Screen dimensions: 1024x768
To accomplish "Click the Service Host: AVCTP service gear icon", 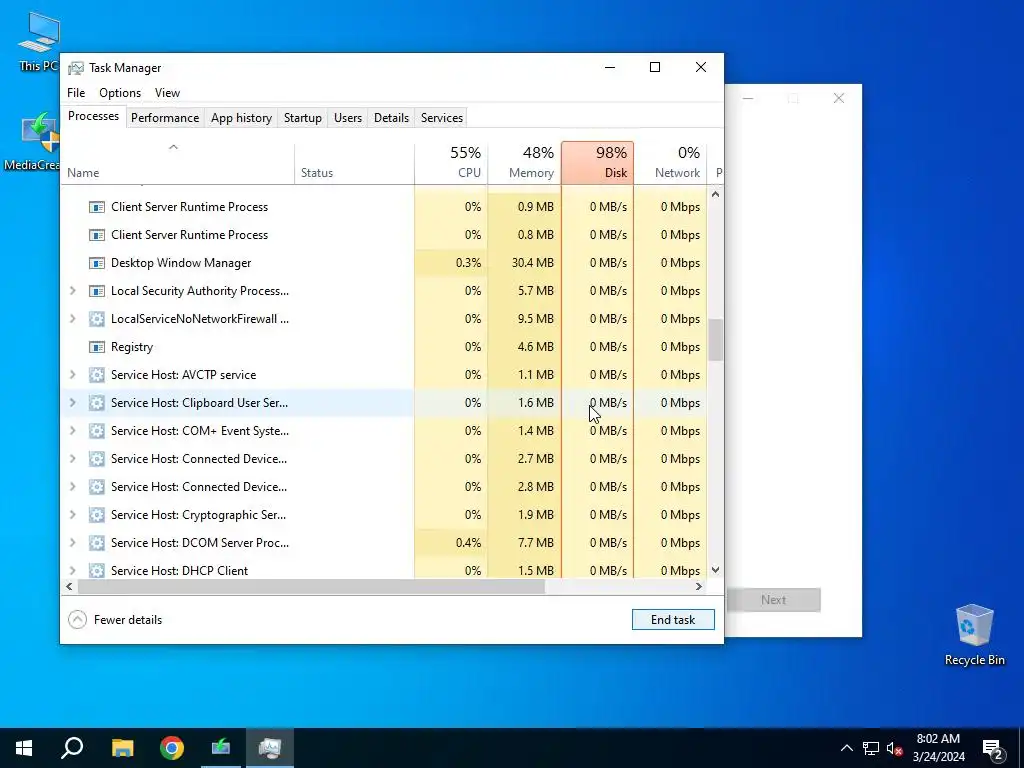I will click(x=97, y=376).
